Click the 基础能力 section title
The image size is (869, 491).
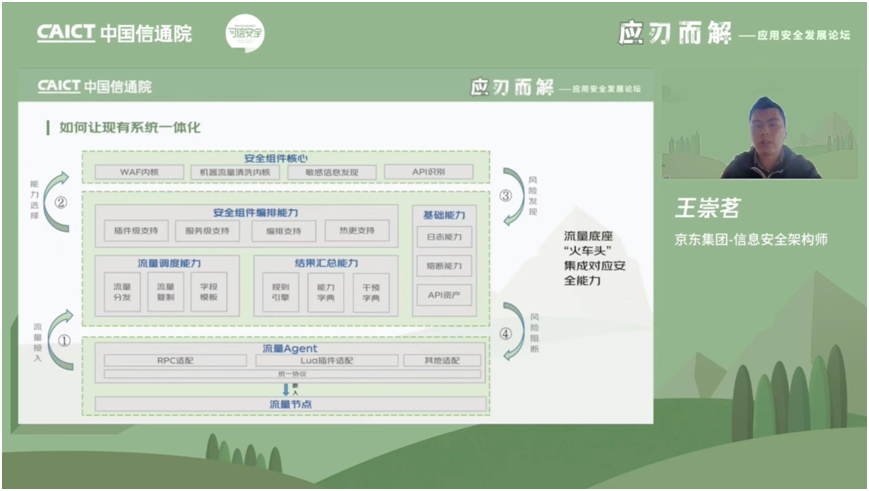(x=444, y=215)
